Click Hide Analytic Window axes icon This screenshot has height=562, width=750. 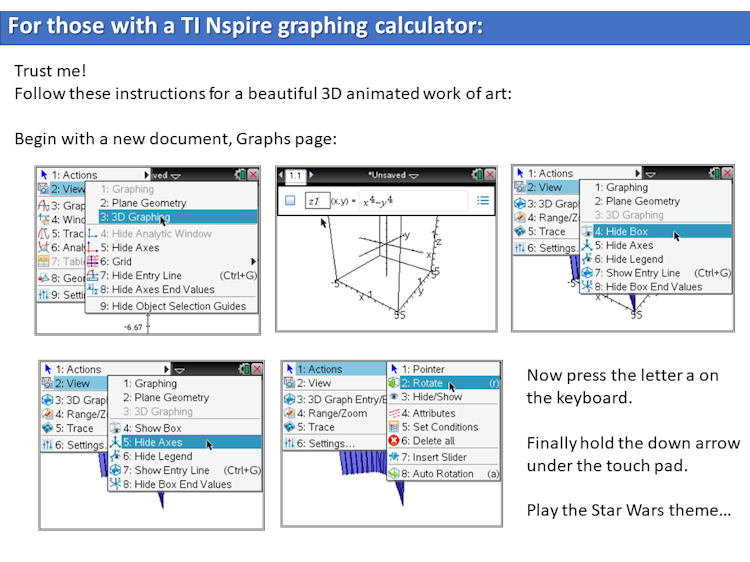coord(92,233)
